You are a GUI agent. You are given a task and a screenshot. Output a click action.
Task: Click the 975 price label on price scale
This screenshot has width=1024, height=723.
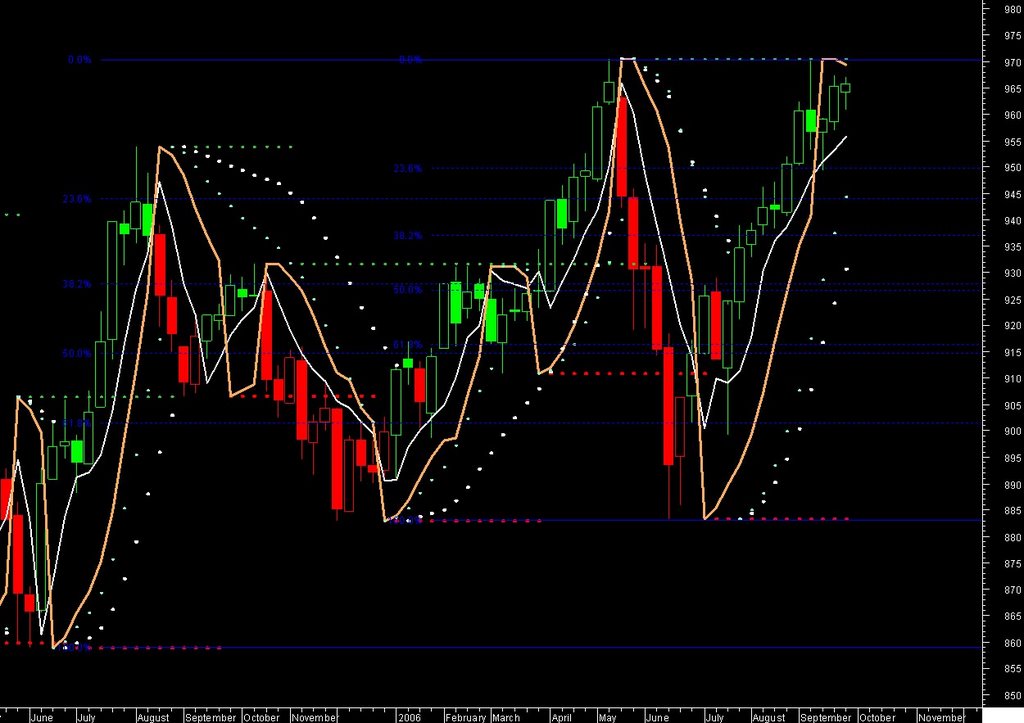click(1012, 36)
